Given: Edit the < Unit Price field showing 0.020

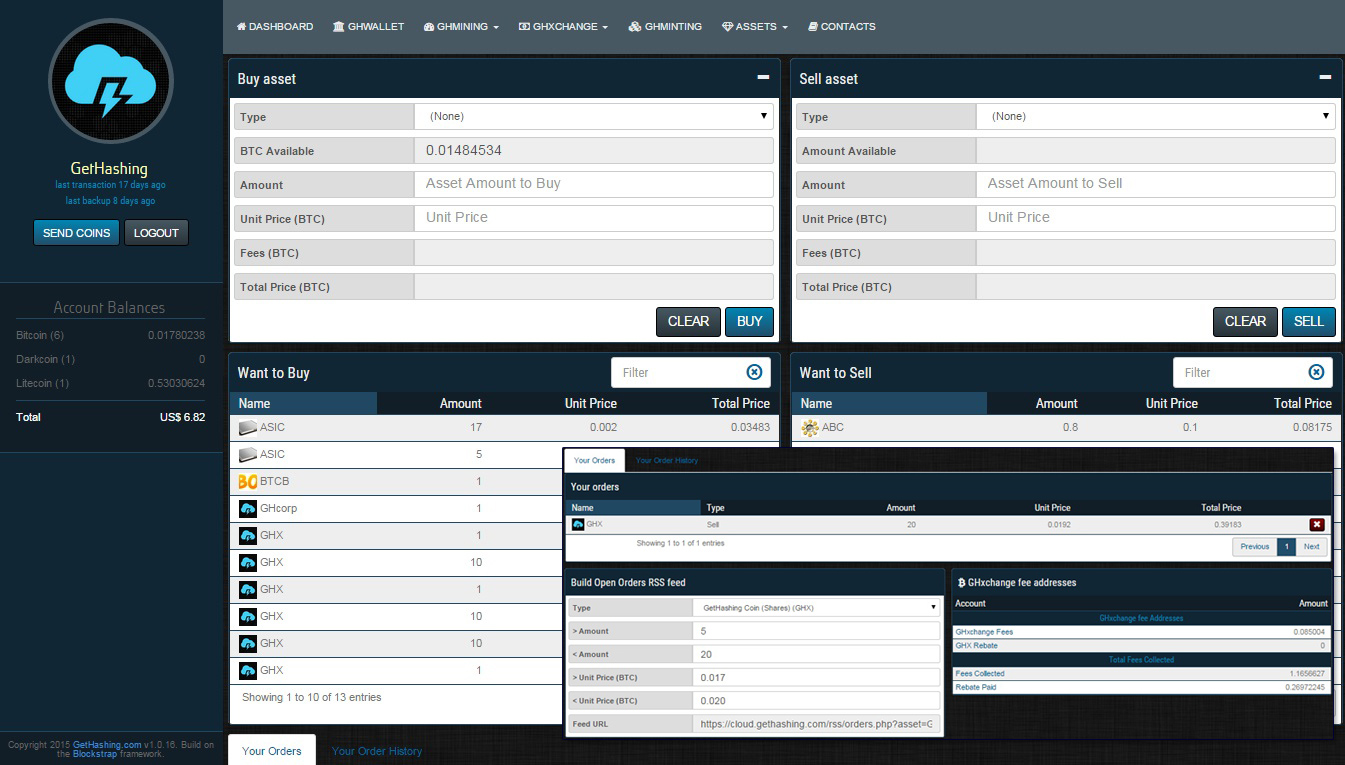Looking at the screenshot, I should 816,700.
